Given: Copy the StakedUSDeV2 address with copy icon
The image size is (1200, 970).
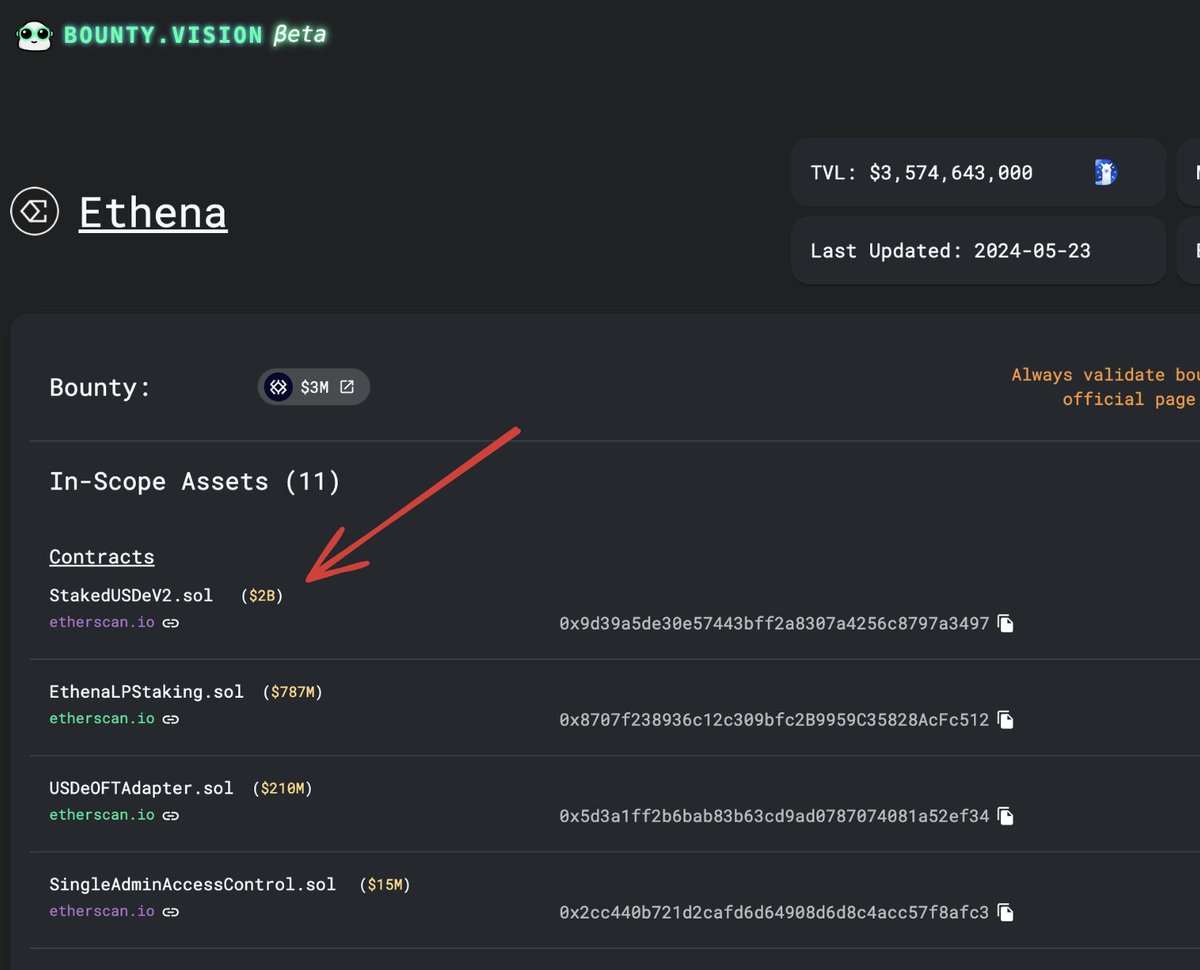Looking at the screenshot, I should pyautogui.click(x=1006, y=624).
